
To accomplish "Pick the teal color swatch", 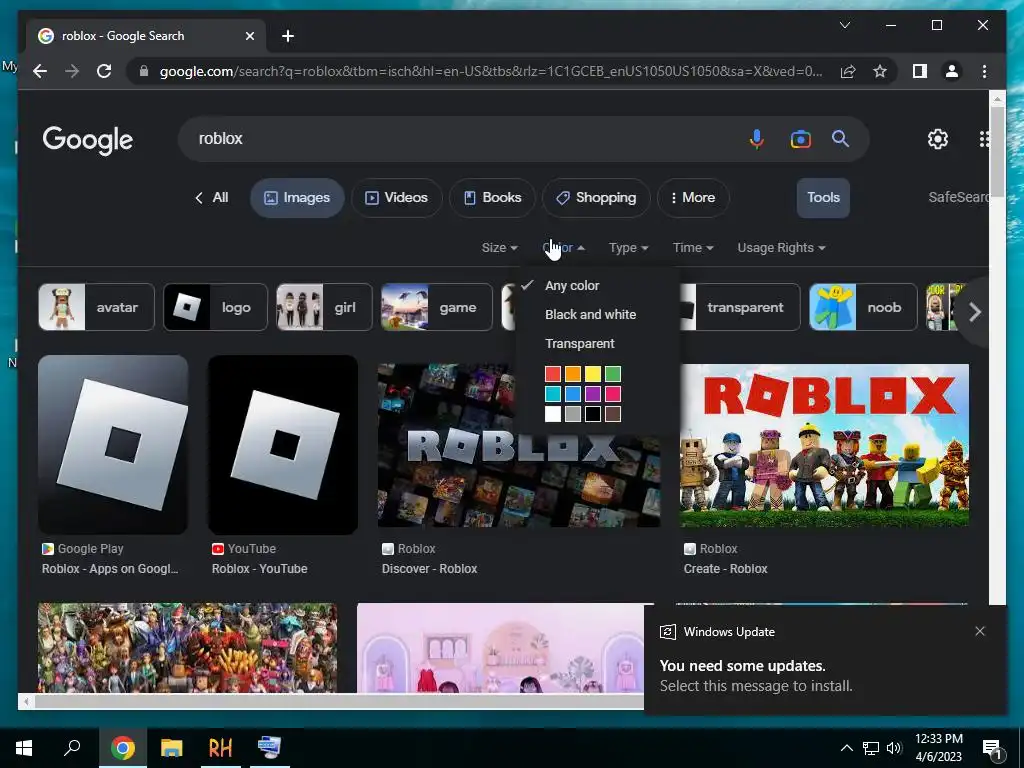I will [x=552, y=394].
